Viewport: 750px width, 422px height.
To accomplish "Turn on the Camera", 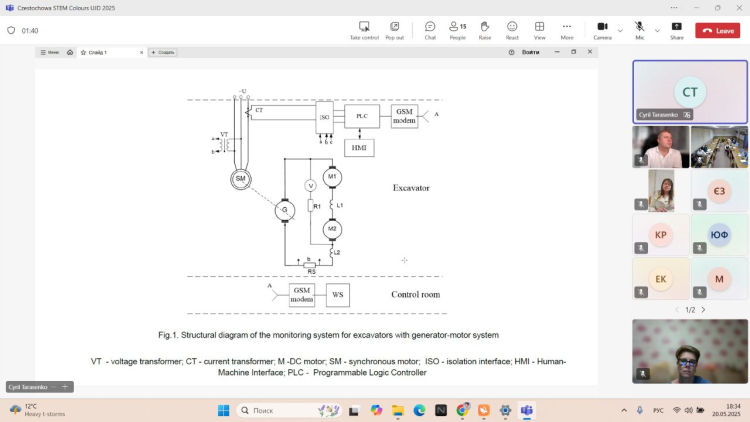I will point(602,30).
